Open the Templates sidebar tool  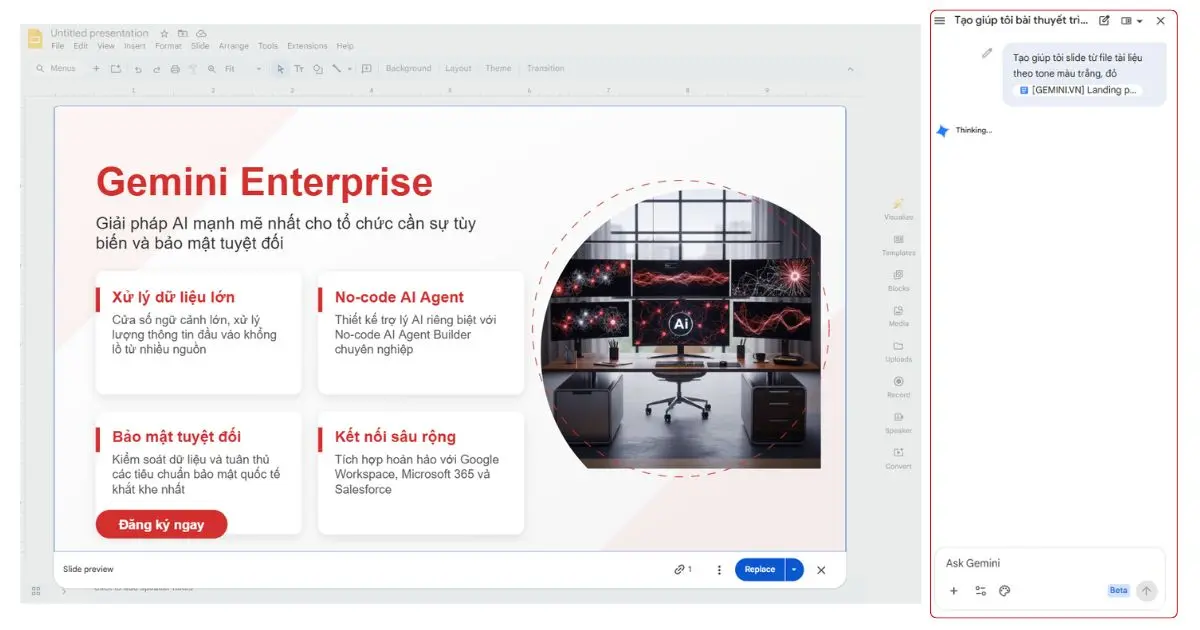tap(898, 245)
